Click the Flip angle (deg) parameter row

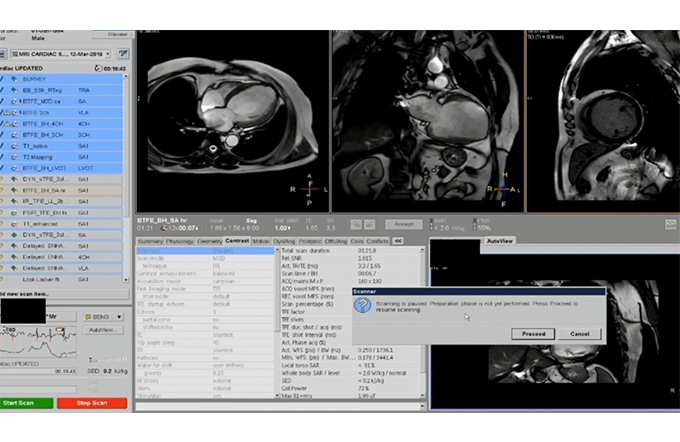tap(206, 343)
